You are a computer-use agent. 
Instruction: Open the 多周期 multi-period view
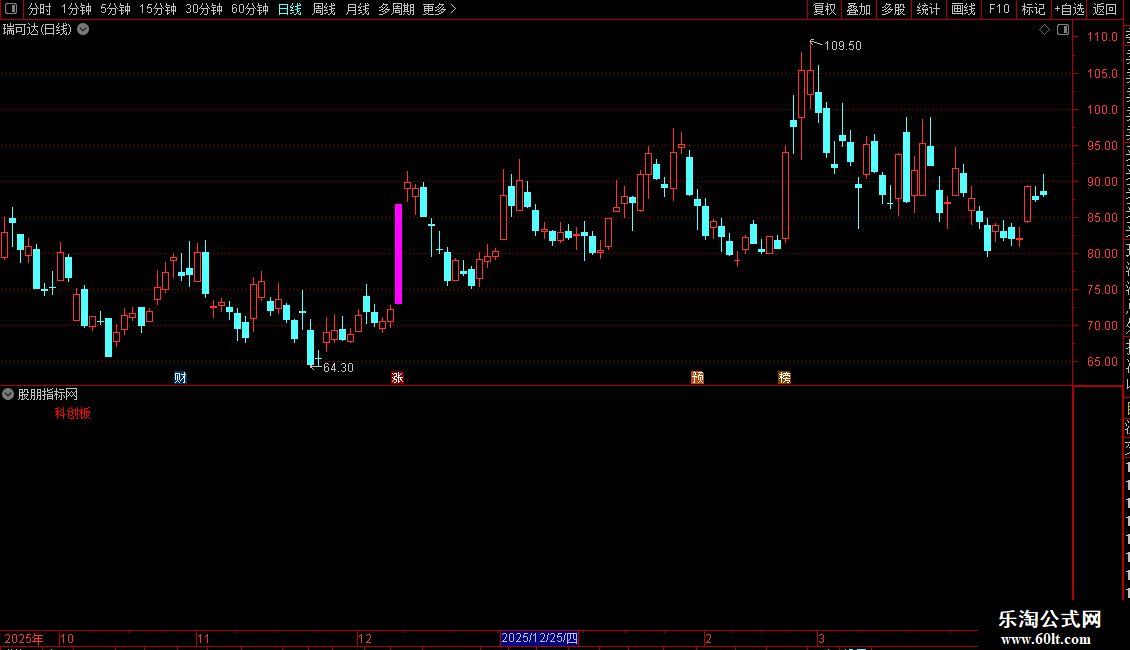pos(396,9)
